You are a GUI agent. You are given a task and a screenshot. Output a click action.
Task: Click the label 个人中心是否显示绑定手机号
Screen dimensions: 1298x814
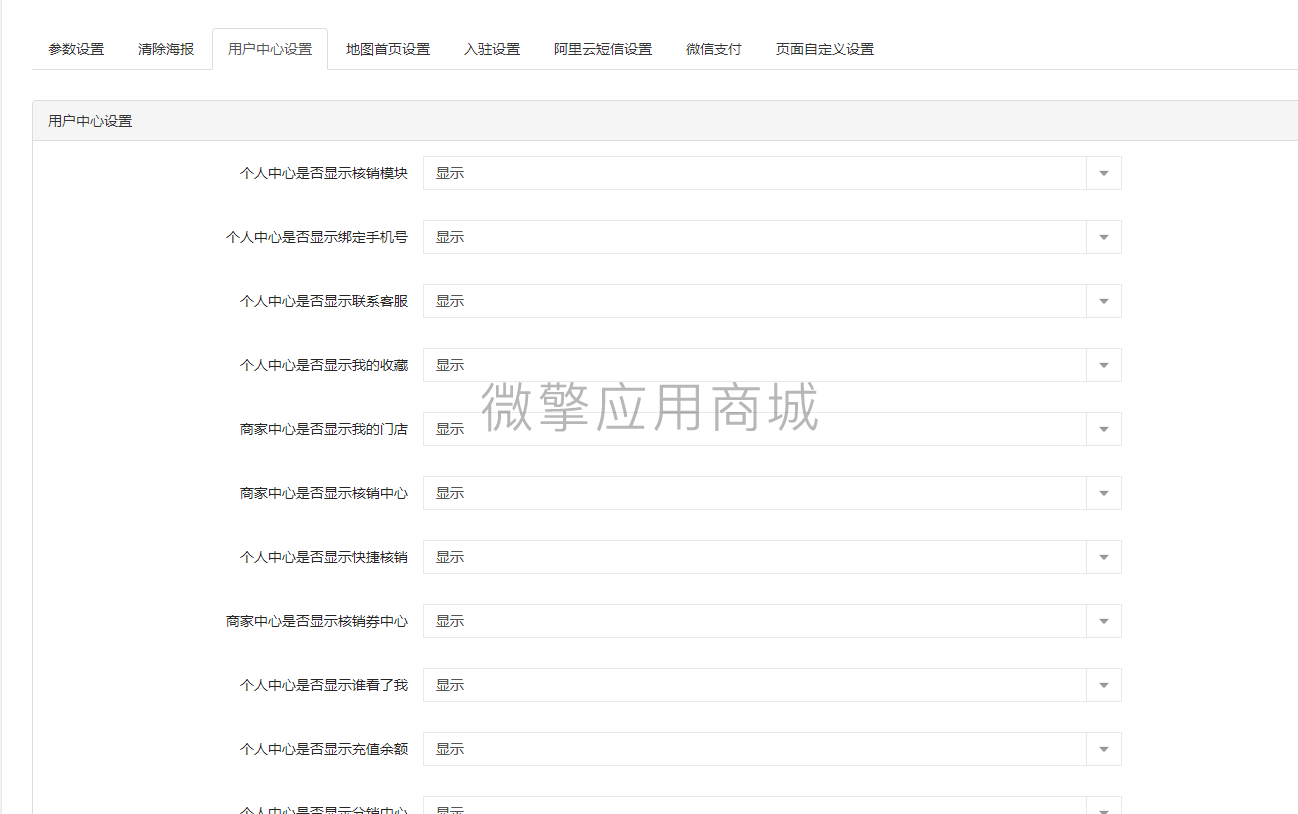tap(317, 237)
